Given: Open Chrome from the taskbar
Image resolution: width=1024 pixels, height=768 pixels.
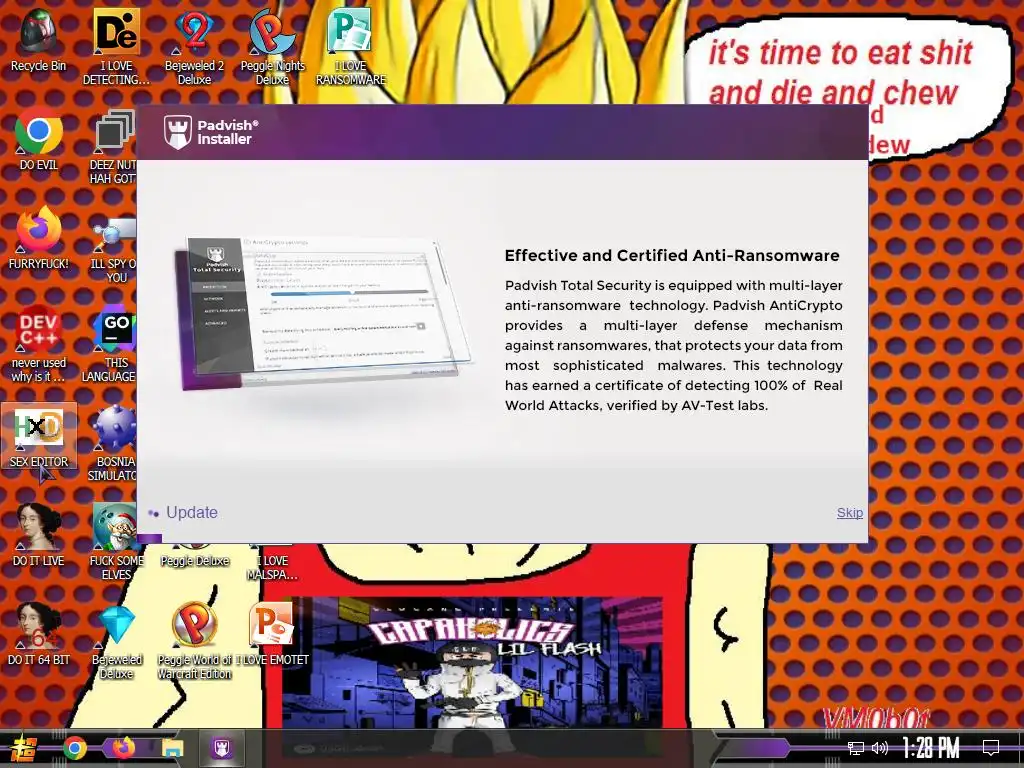Looking at the screenshot, I should pos(74,748).
